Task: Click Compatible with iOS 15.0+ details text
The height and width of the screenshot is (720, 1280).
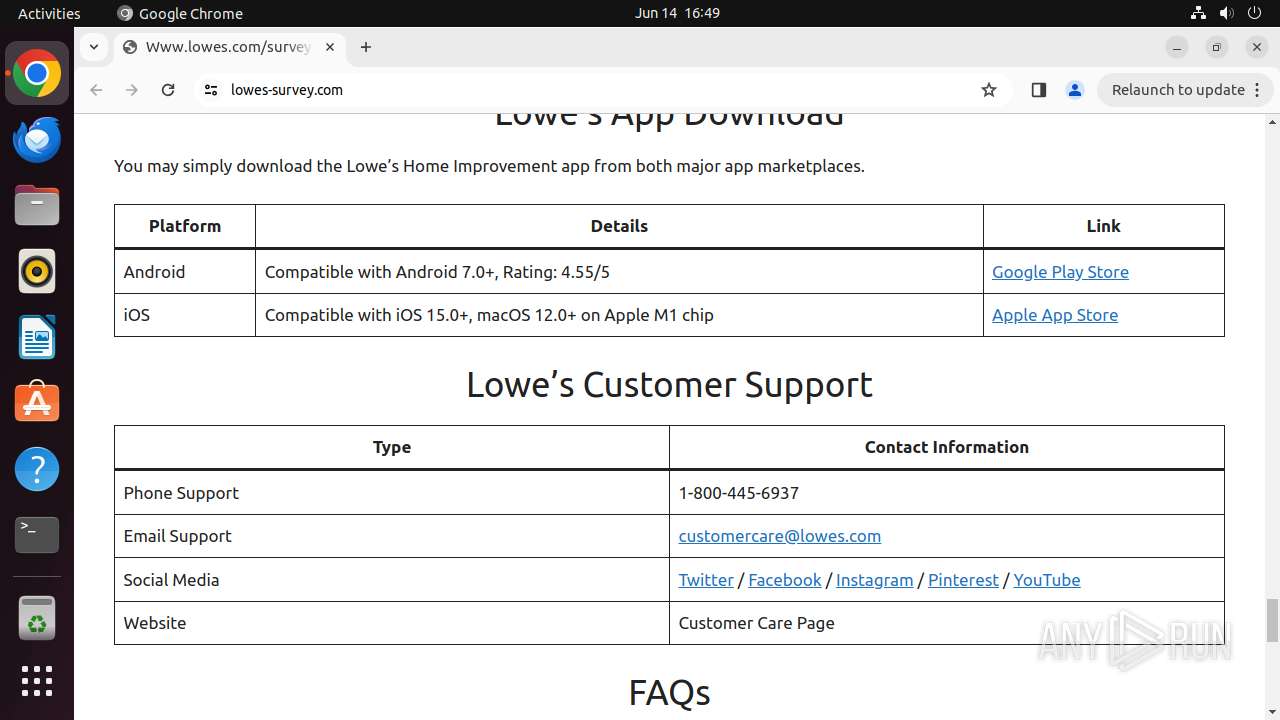Action: (489, 315)
